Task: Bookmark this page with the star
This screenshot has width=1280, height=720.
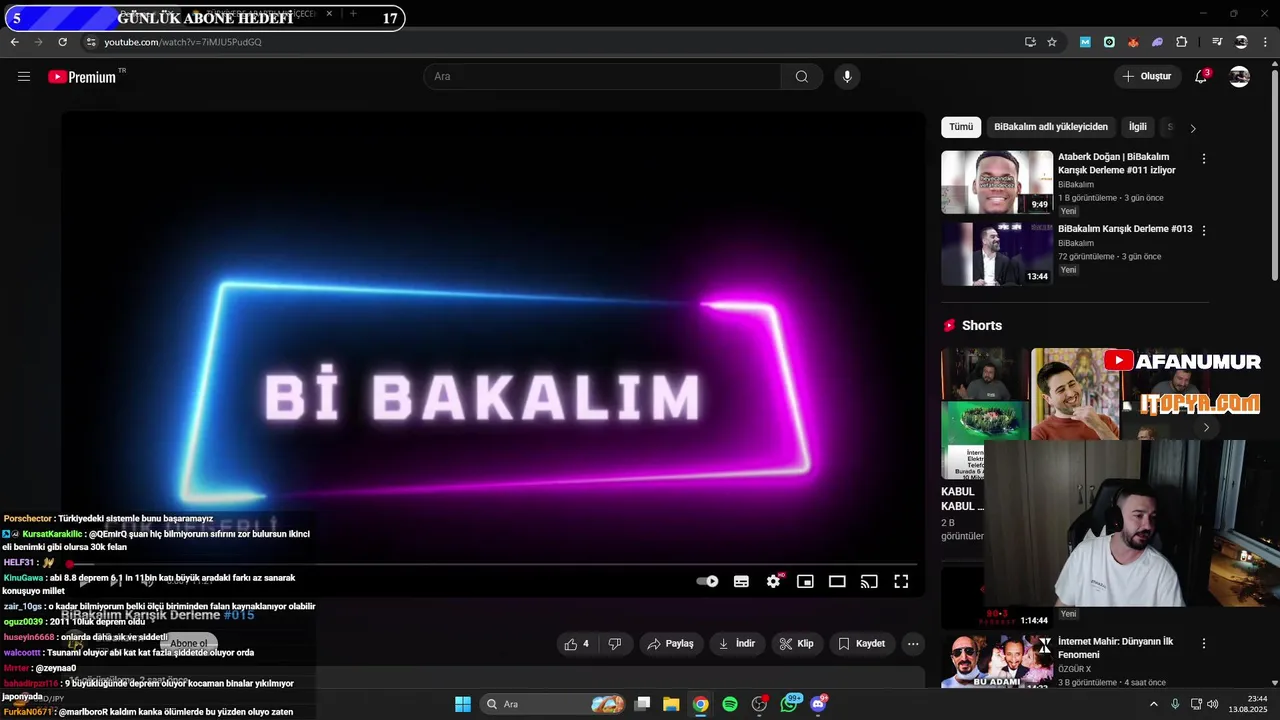Action: coord(1052,42)
